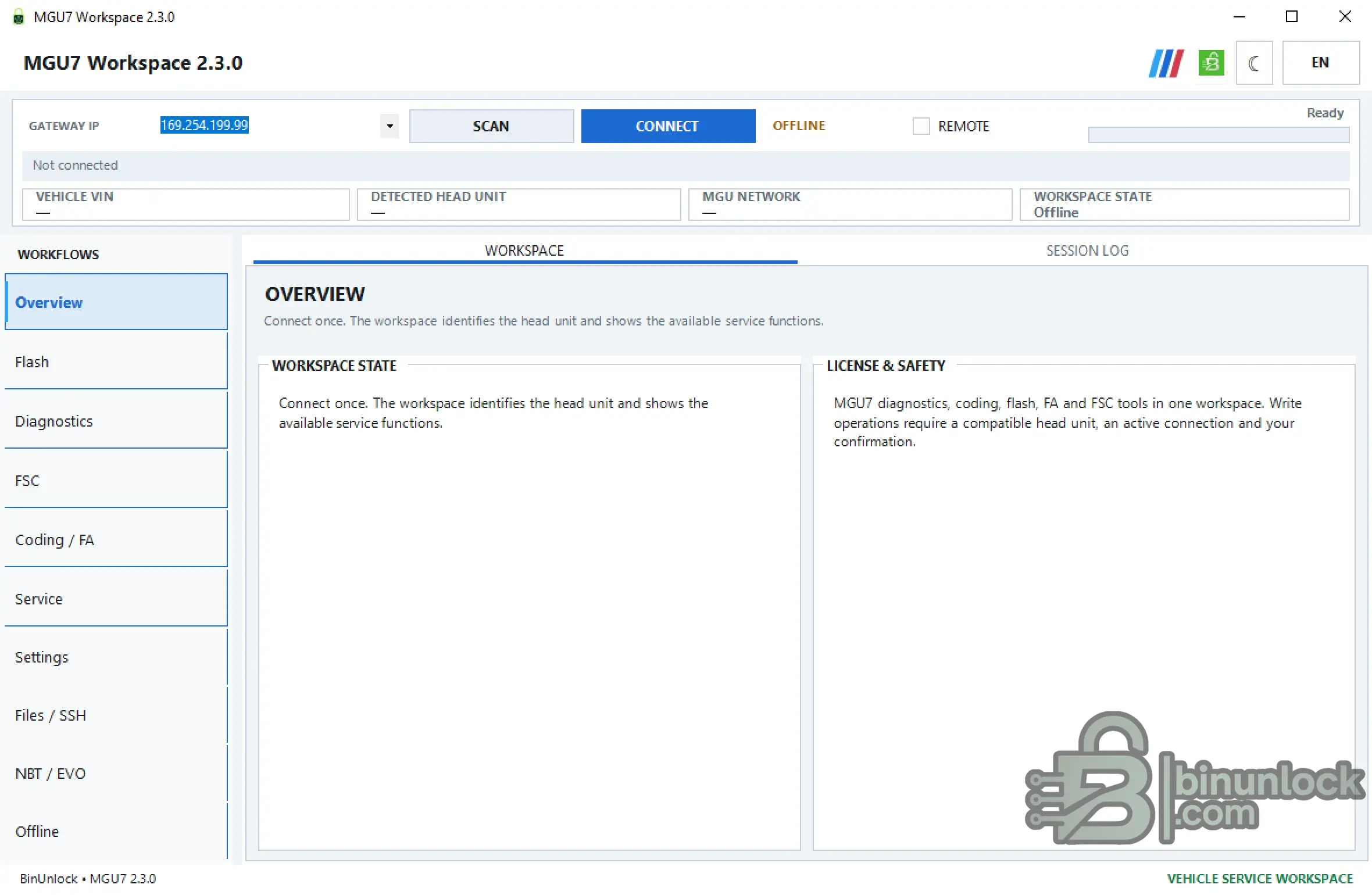Click the Not connected status bar

pyautogui.click(x=686, y=166)
